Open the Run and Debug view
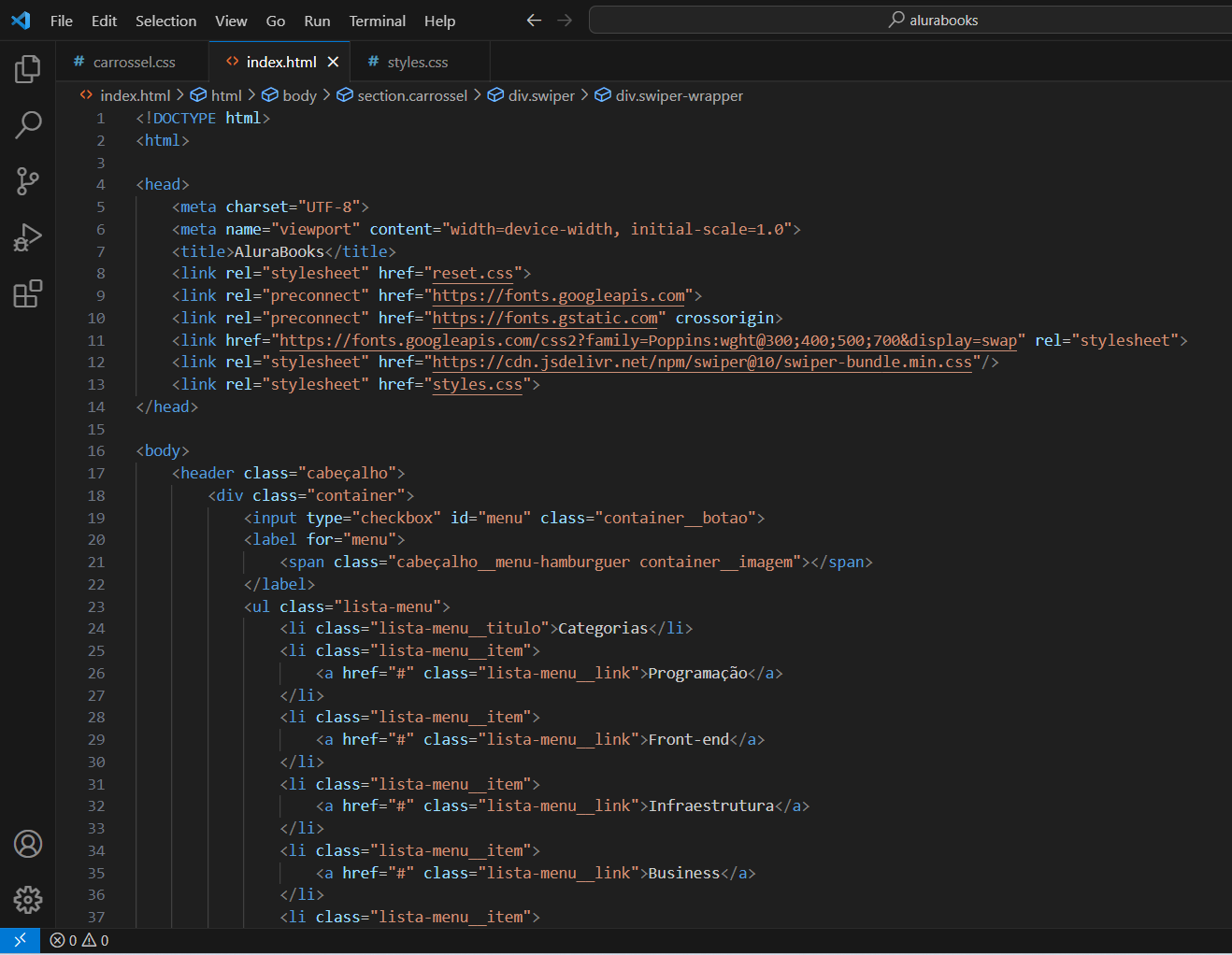1232x955 pixels. pyautogui.click(x=28, y=237)
